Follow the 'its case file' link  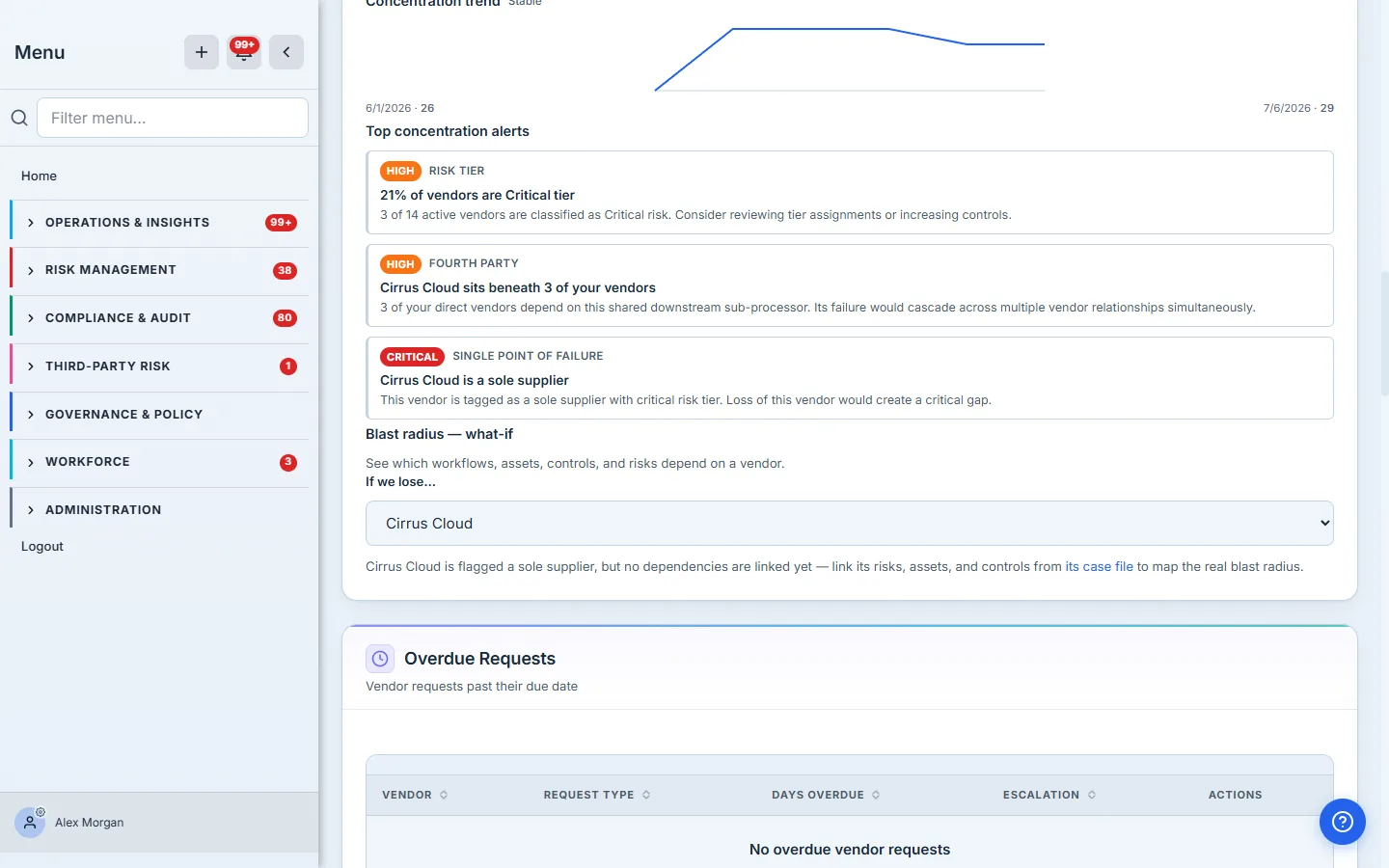click(x=1099, y=567)
